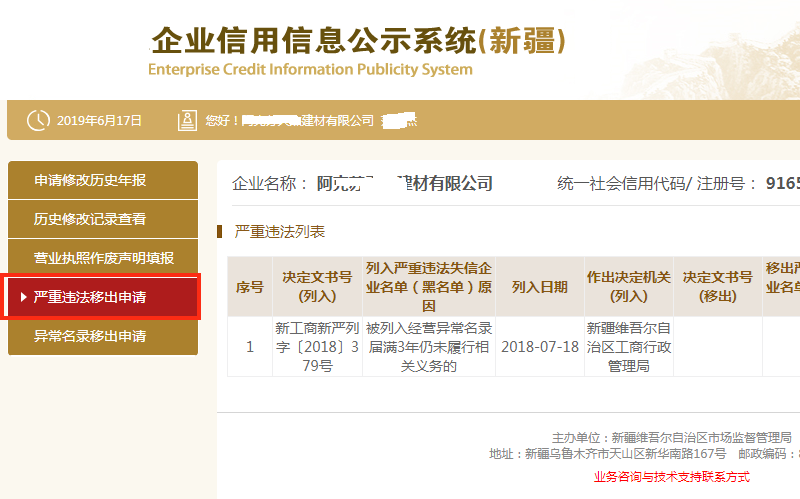Select 营业执照作废声明填报 menu item

[102, 258]
